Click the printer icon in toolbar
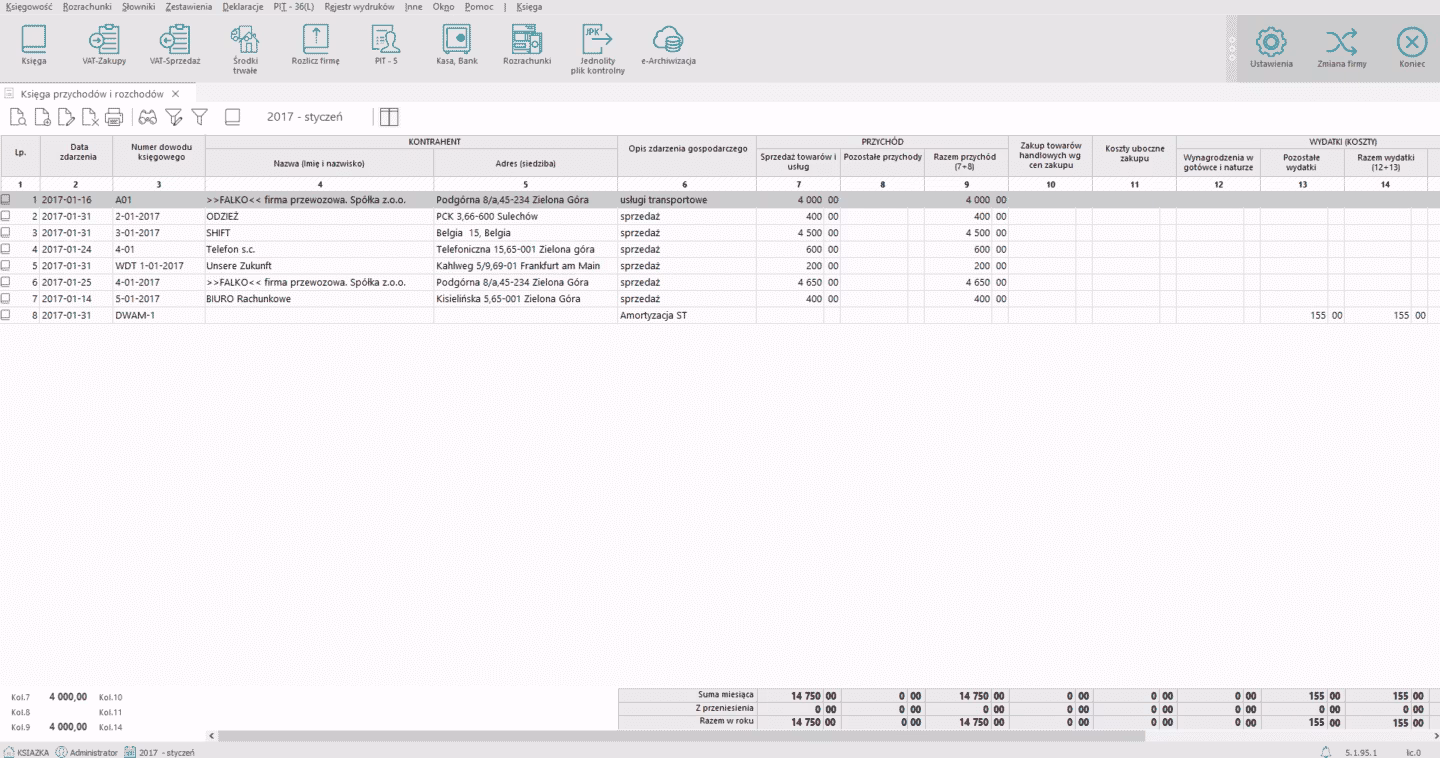This screenshot has width=1440, height=758. tap(114, 117)
